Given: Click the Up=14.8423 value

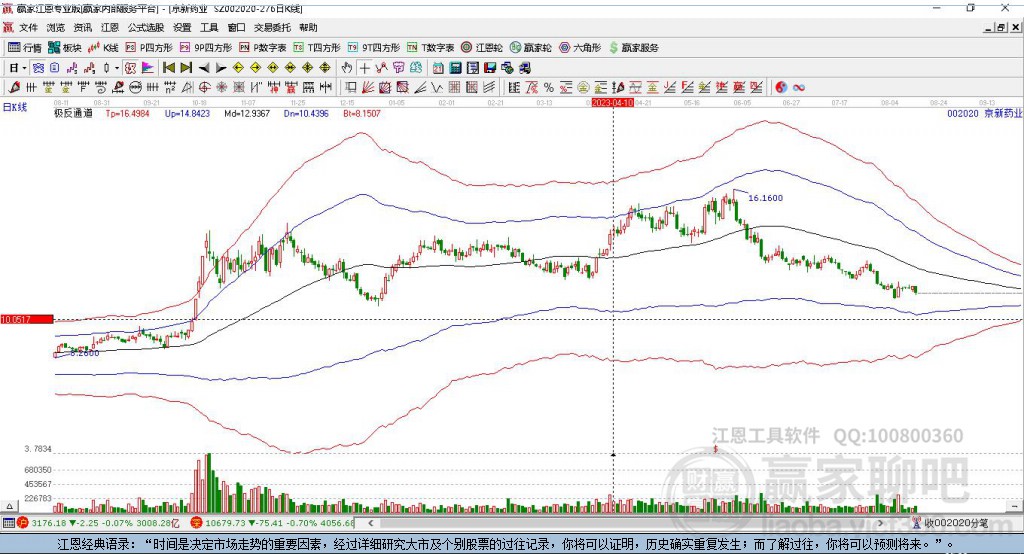Looking at the screenshot, I should [x=187, y=114].
